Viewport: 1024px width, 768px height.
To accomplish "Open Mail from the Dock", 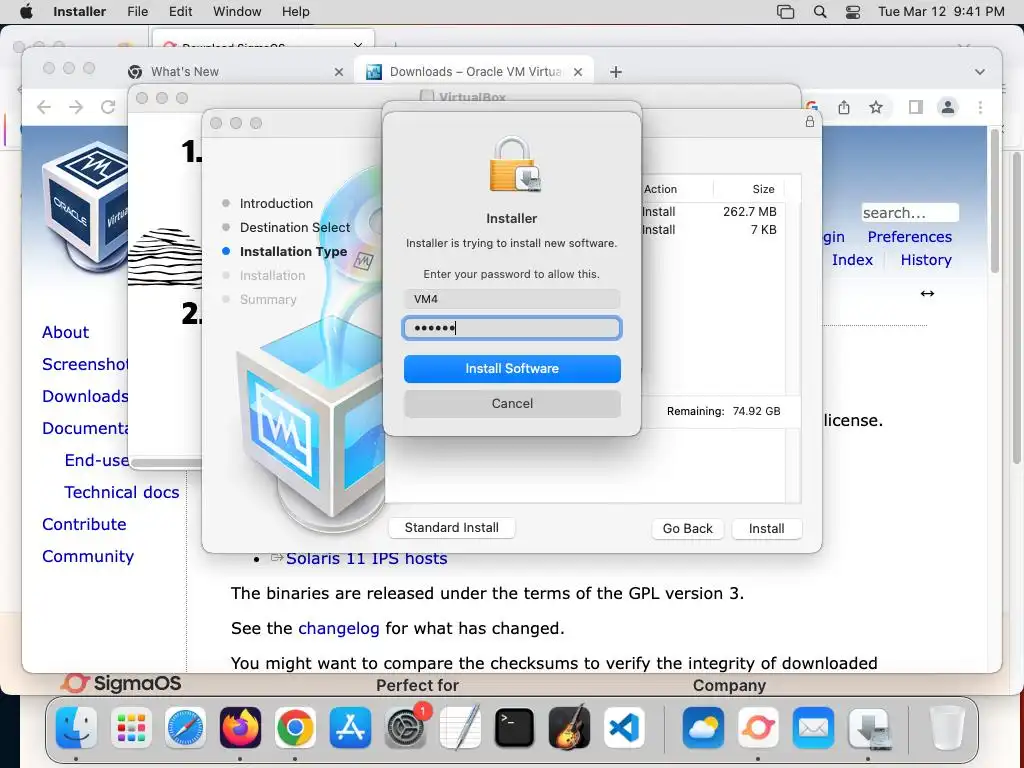I will 813,727.
